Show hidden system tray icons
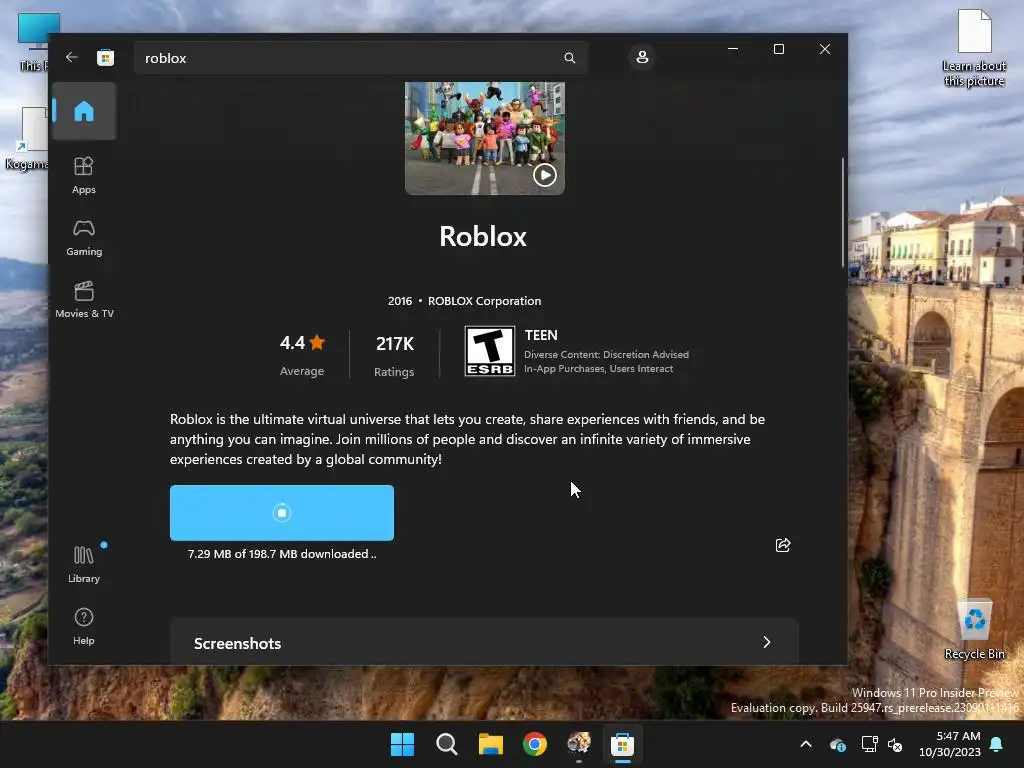Screen dimensions: 1024x768 click(x=806, y=744)
